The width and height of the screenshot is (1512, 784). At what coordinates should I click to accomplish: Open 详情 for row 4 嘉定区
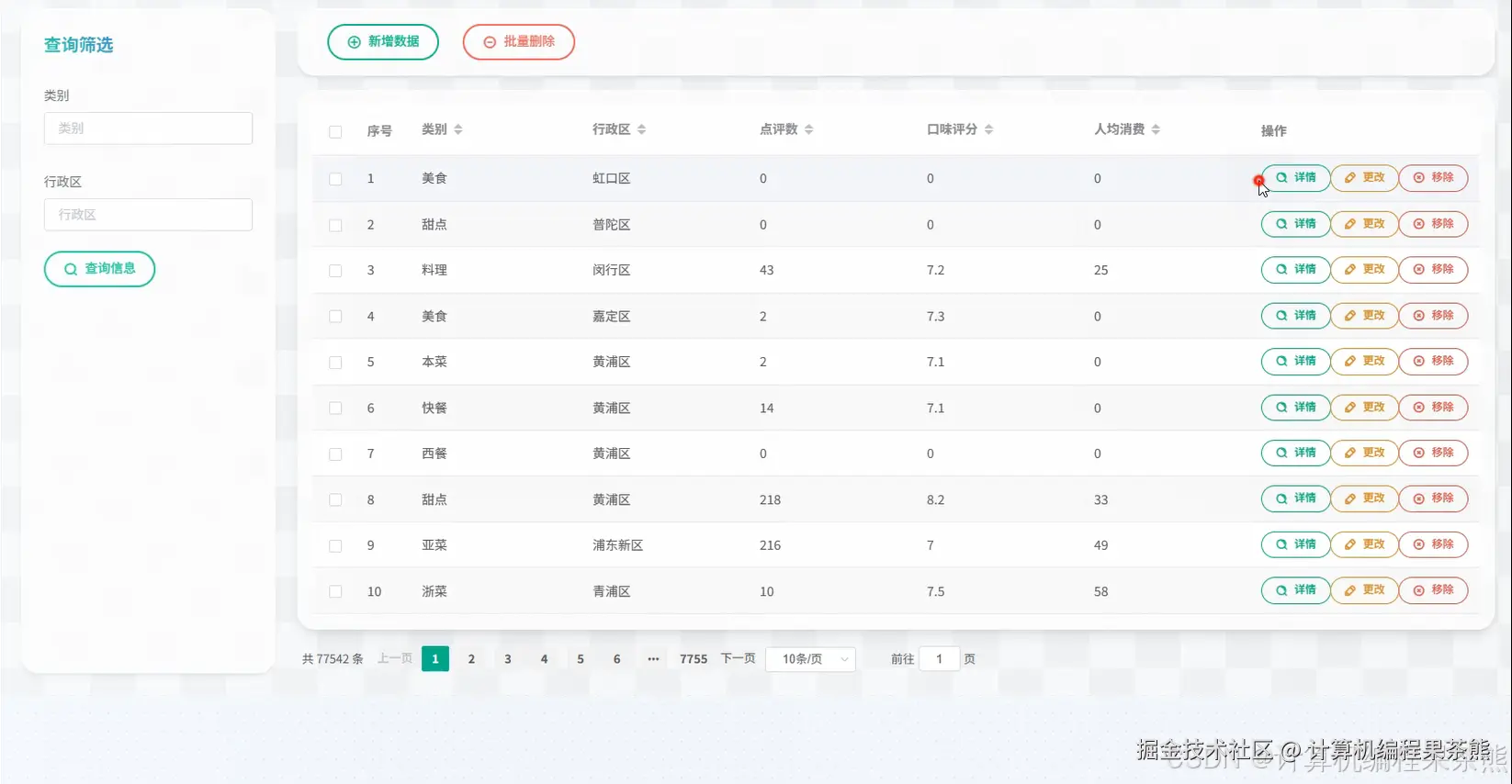[x=1295, y=316]
